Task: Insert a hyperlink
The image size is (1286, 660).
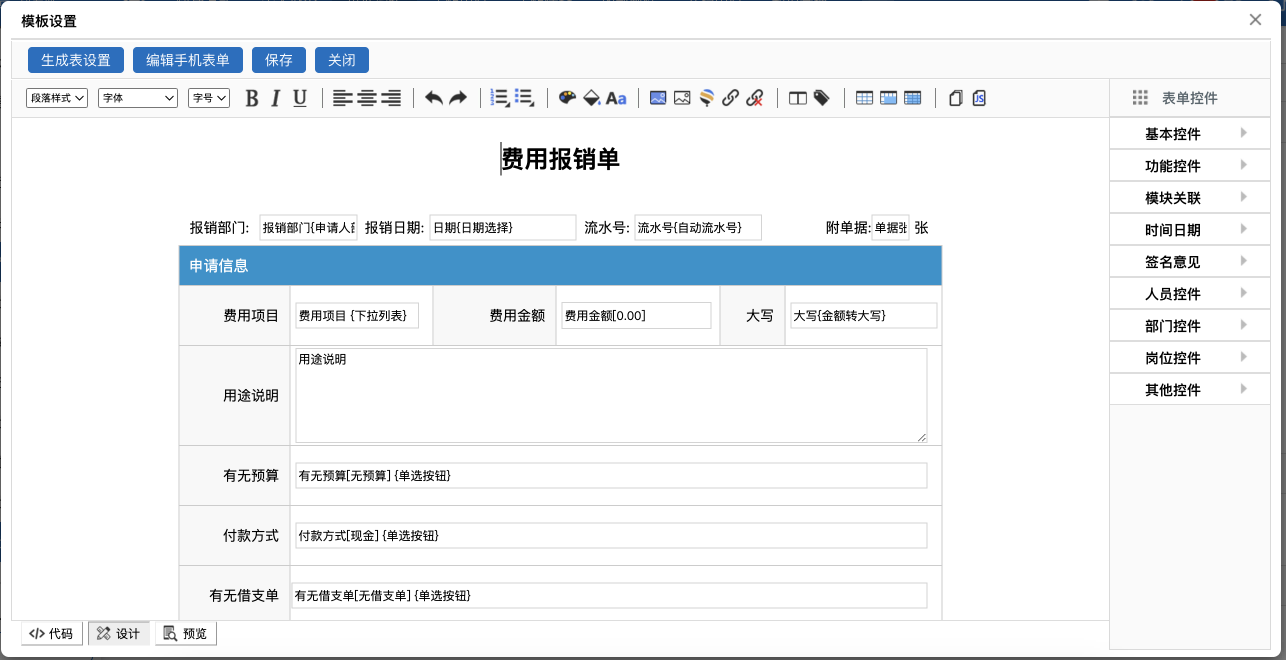Action: (729, 98)
